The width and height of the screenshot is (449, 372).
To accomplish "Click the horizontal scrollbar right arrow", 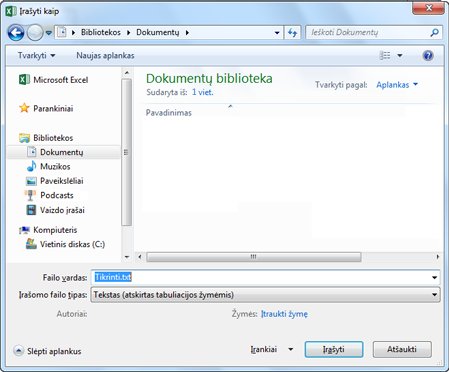I will point(438,257).
